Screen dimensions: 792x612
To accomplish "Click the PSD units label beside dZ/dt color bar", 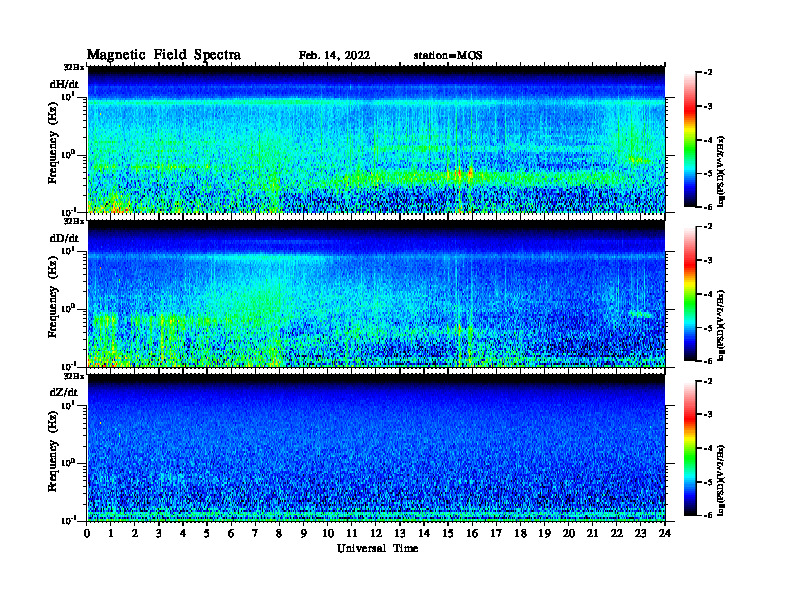I will (x=721, y=480).
